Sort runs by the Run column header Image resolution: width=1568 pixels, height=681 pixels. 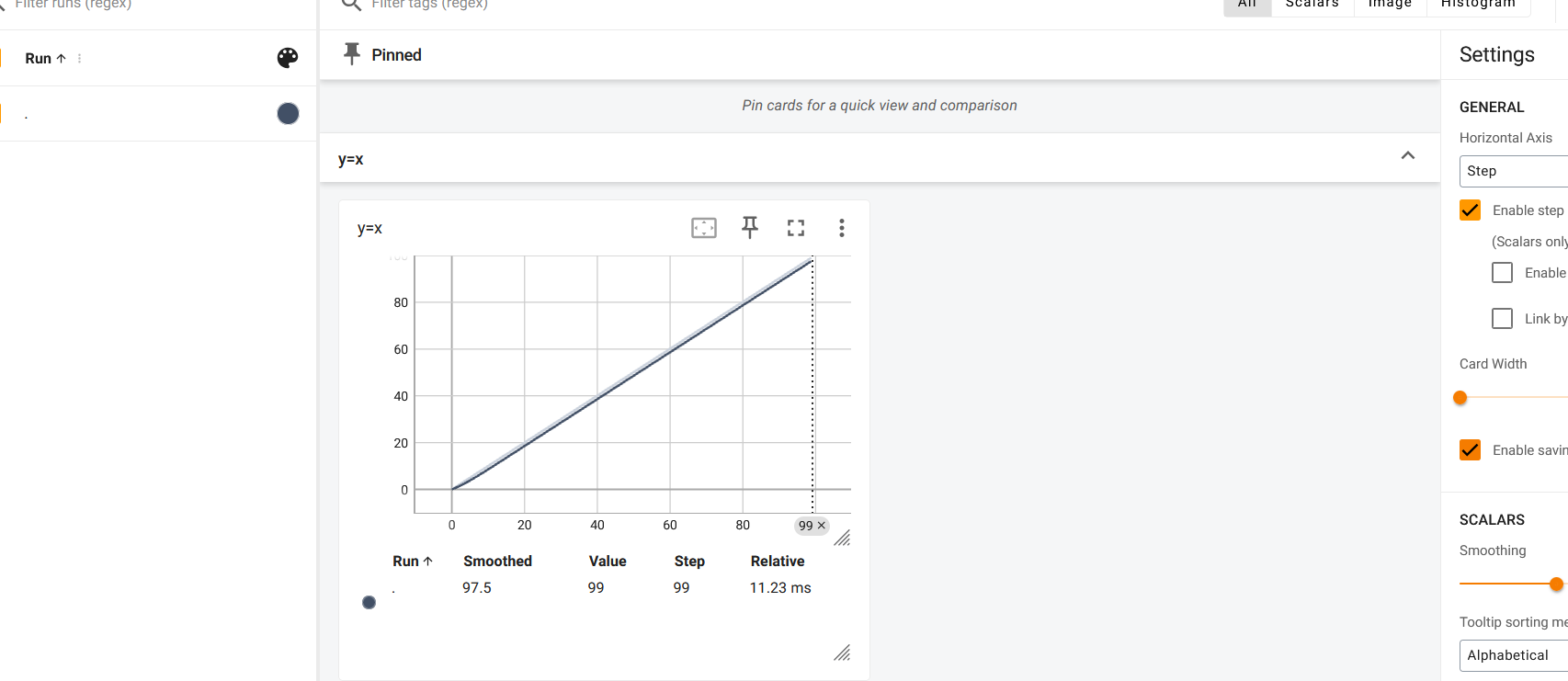click(x=45, y=58)
